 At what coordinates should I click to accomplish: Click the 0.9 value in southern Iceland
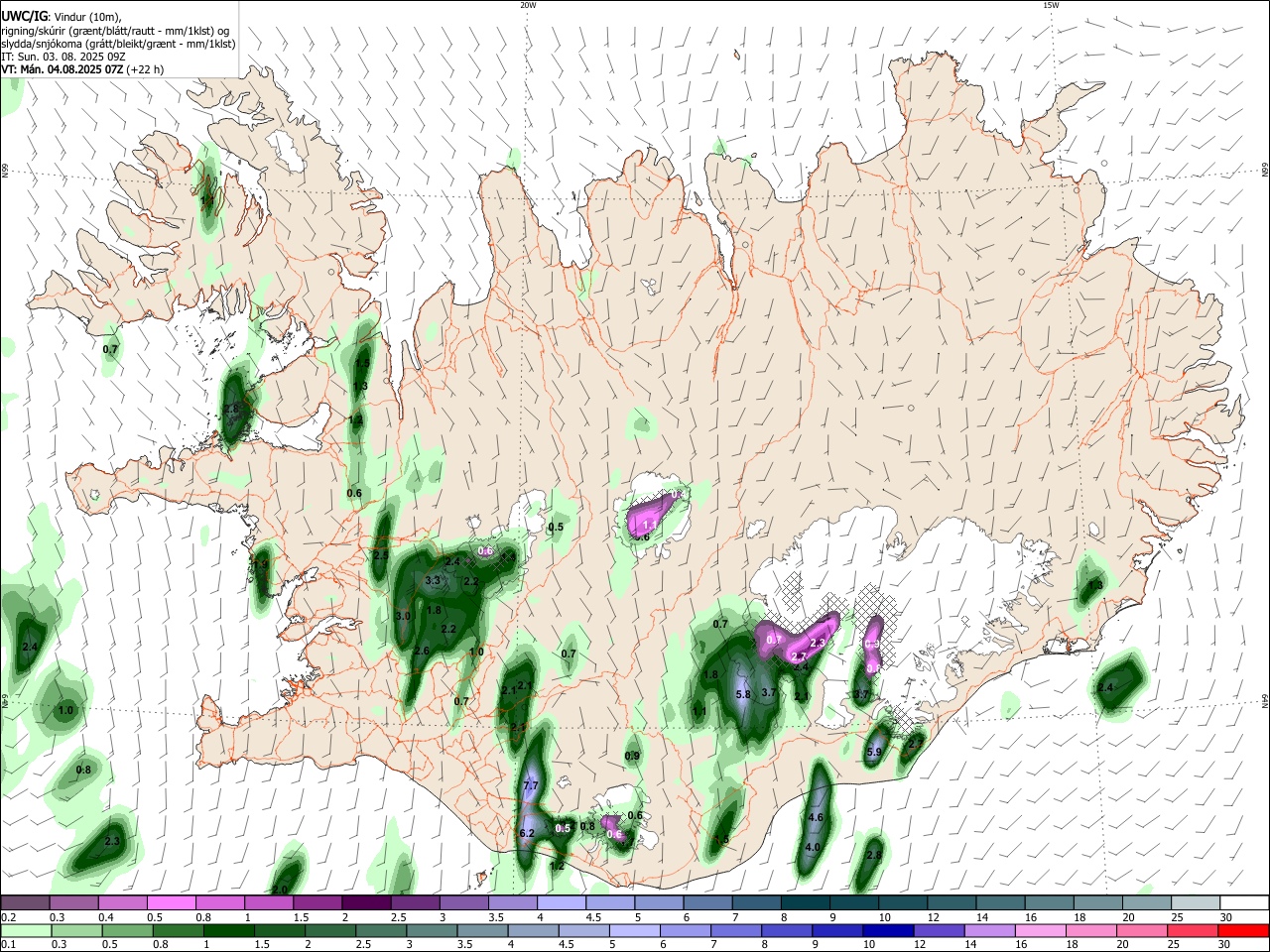point(632,756)
